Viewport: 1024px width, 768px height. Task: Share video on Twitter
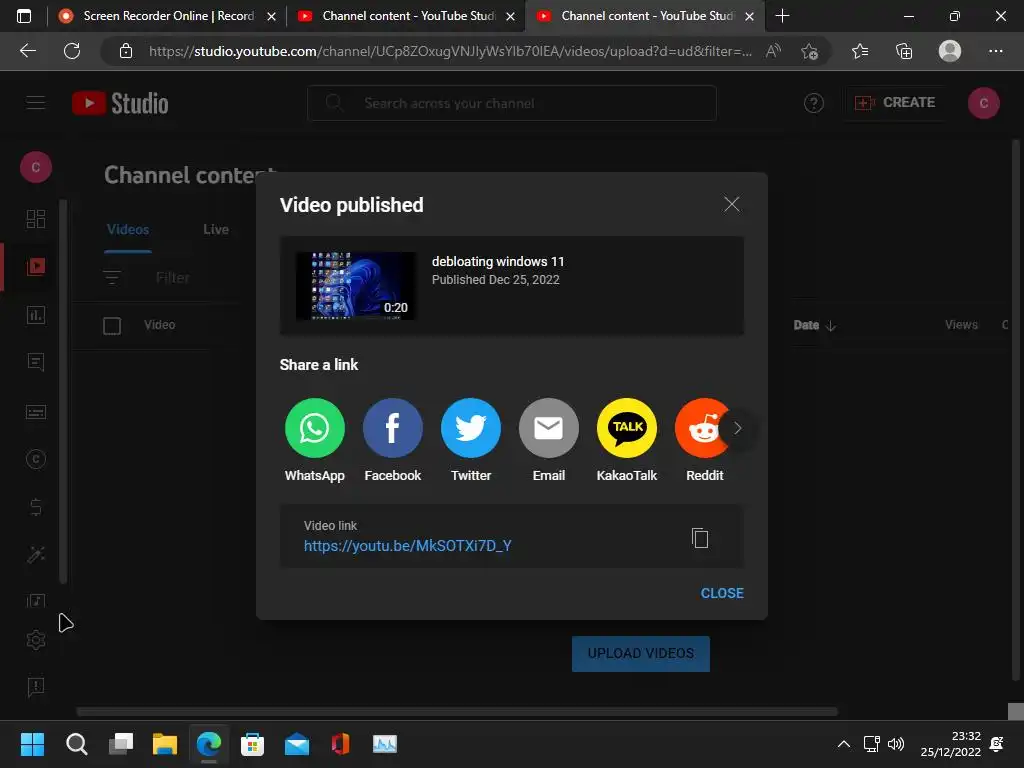471,428
